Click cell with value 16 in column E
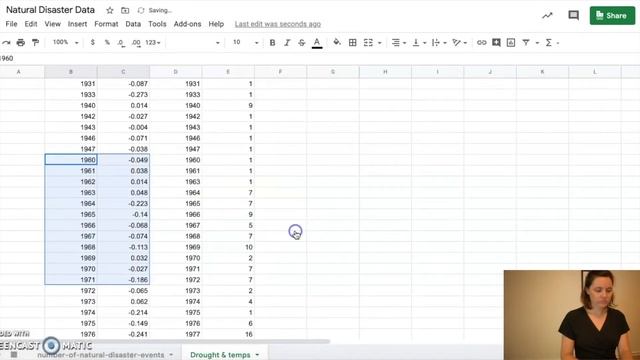640x360 pixels. [x=228, y=334]
